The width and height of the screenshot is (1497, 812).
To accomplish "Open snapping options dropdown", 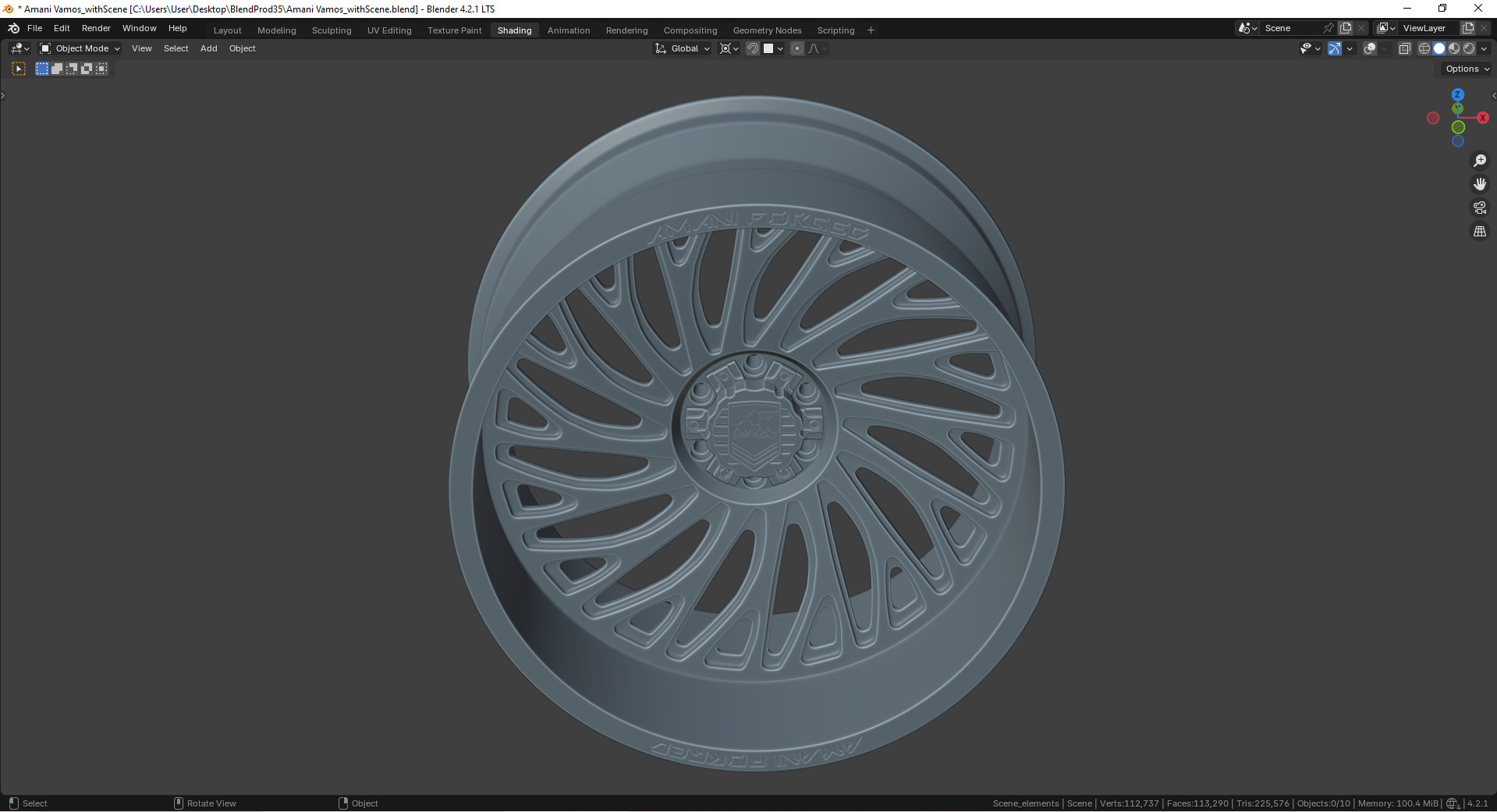I will [x=773, y=48].
